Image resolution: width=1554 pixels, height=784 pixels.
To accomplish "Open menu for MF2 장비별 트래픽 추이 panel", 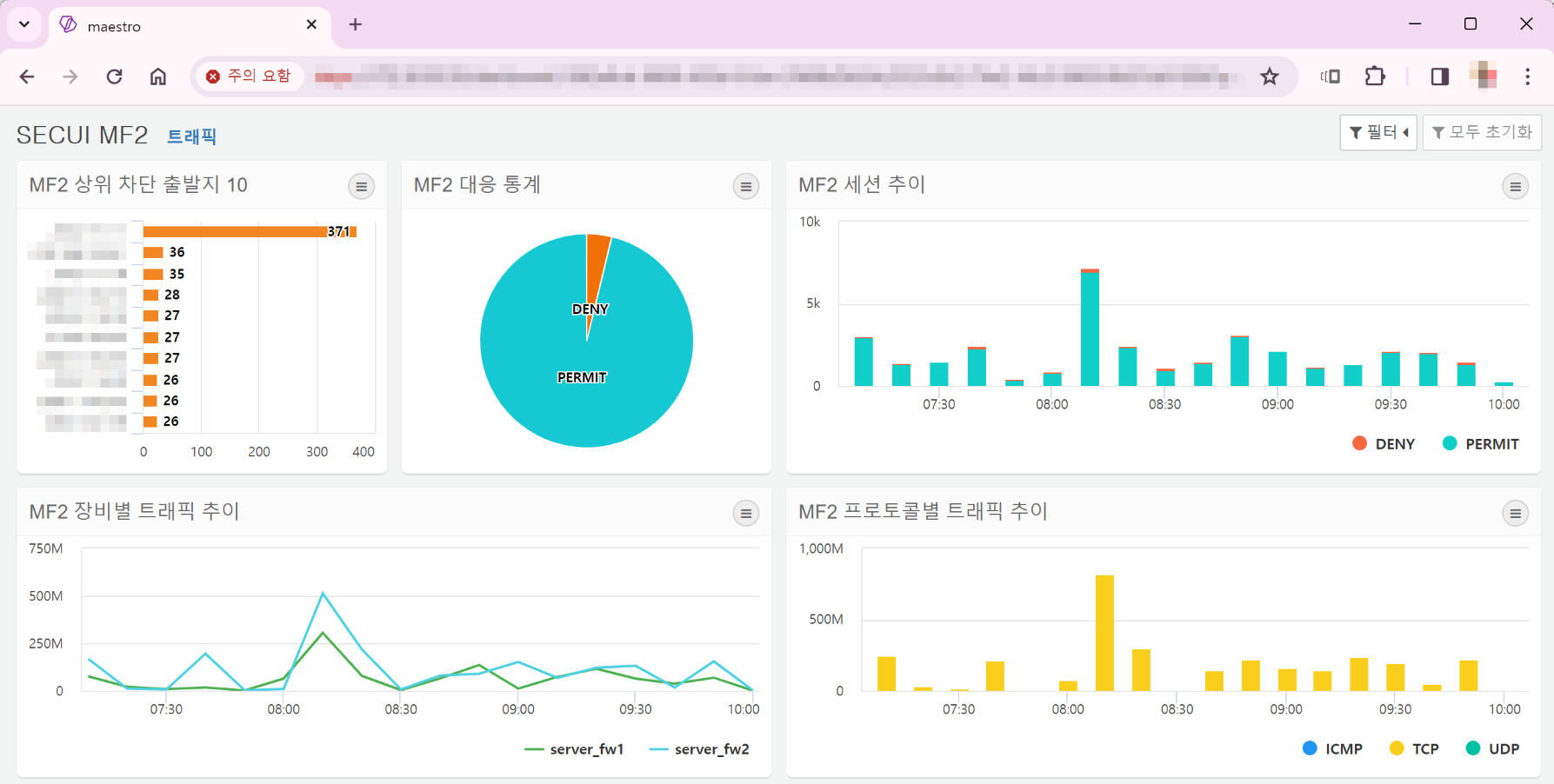I will 745,514.
